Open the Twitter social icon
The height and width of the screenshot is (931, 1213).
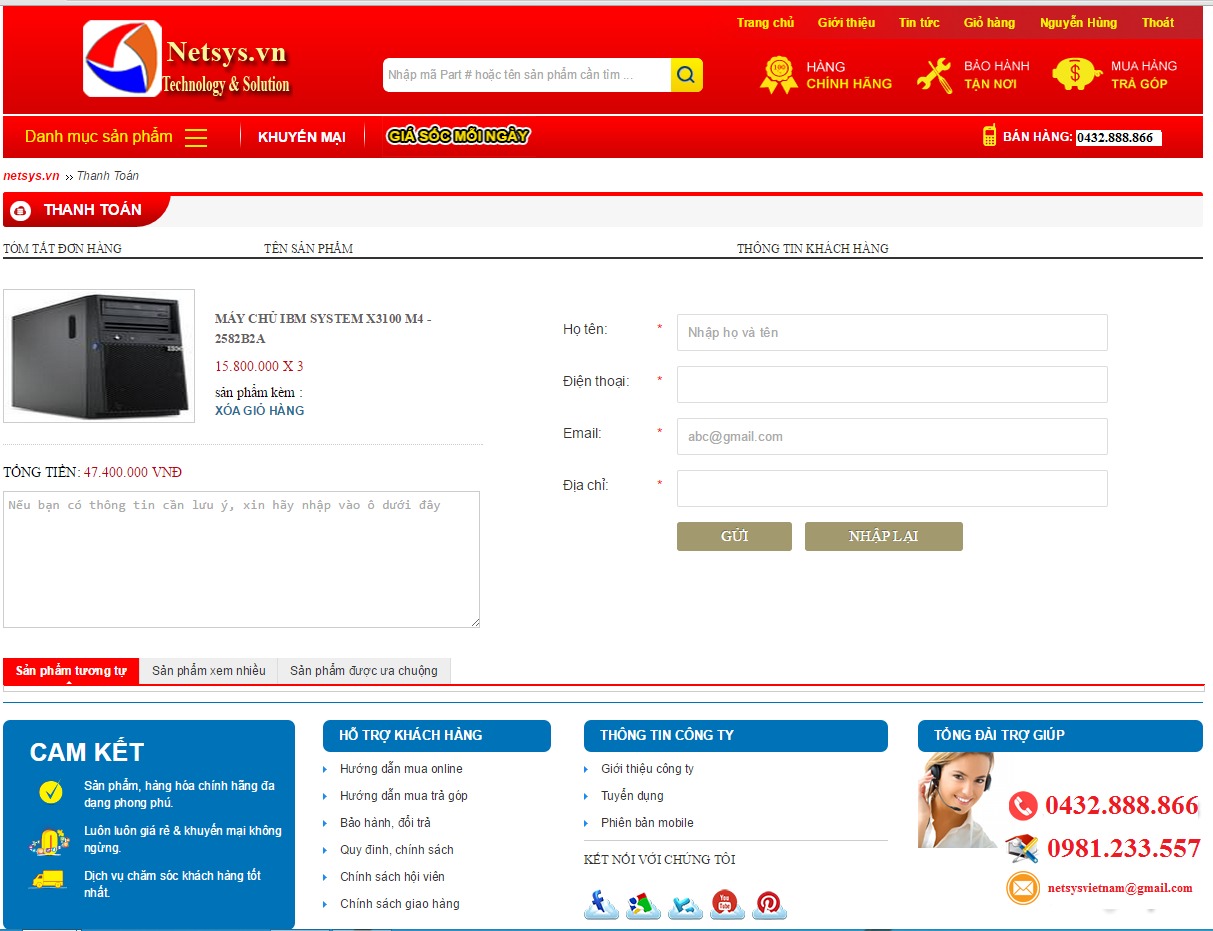[685, 904]
